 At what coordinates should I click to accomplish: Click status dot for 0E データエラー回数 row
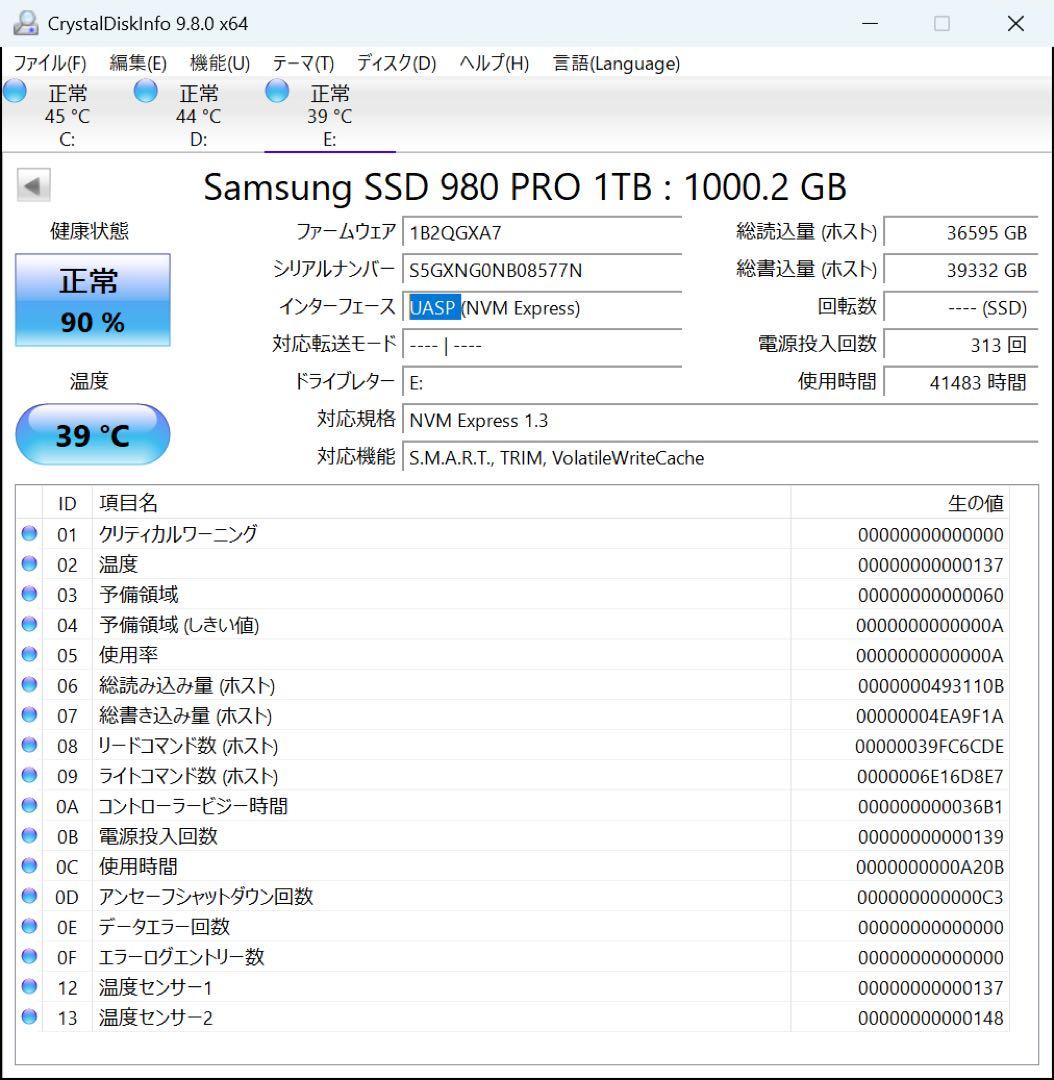pos(29,926)
